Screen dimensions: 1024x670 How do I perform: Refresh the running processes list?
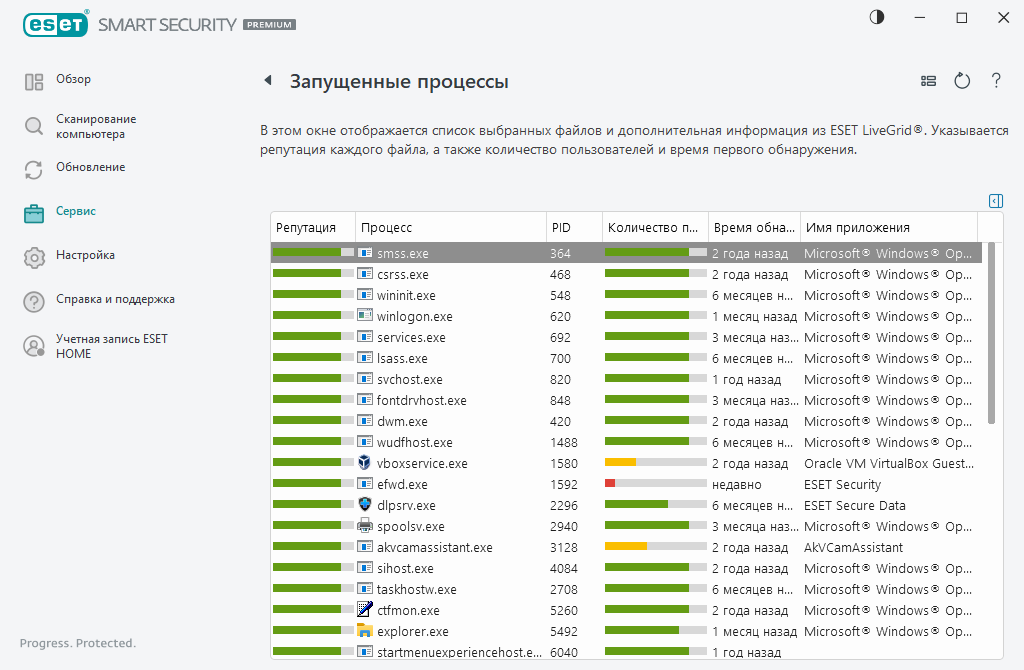coord(962,81)
